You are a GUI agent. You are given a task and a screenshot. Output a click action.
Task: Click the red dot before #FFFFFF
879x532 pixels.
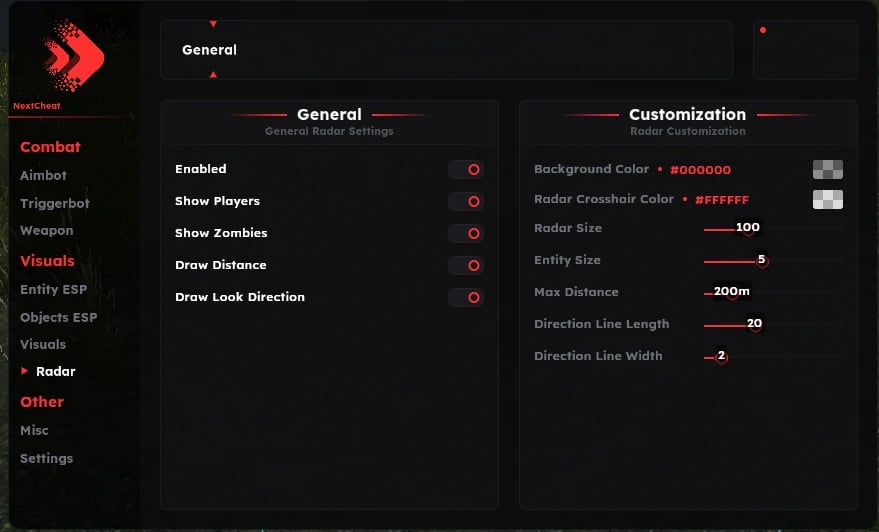coord(685,200)
